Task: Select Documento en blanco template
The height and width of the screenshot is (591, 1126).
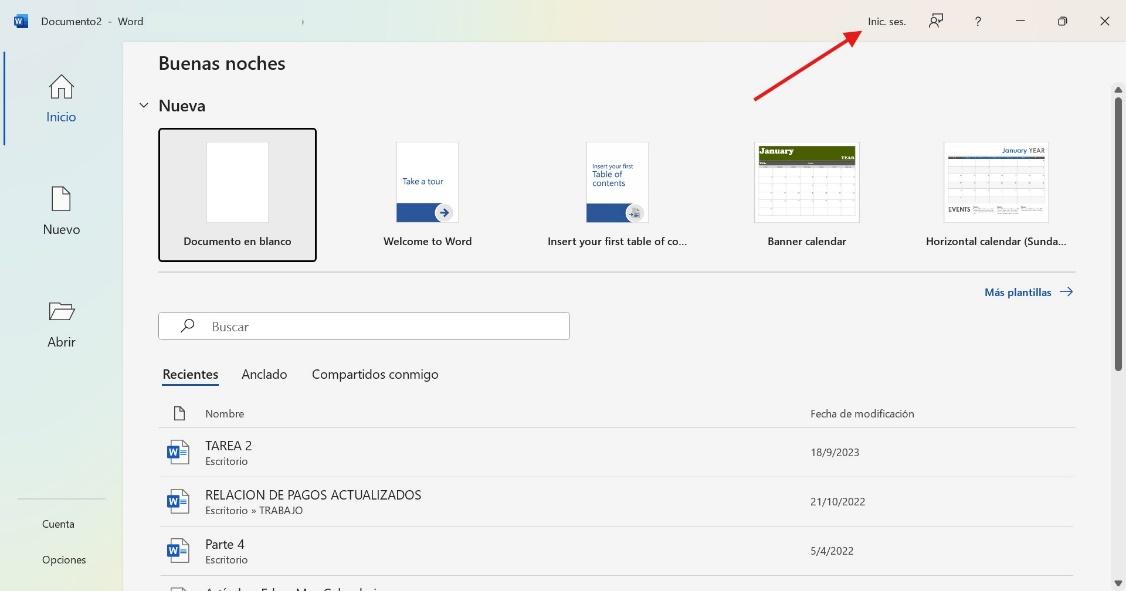Action: click(x=237, y=195)
